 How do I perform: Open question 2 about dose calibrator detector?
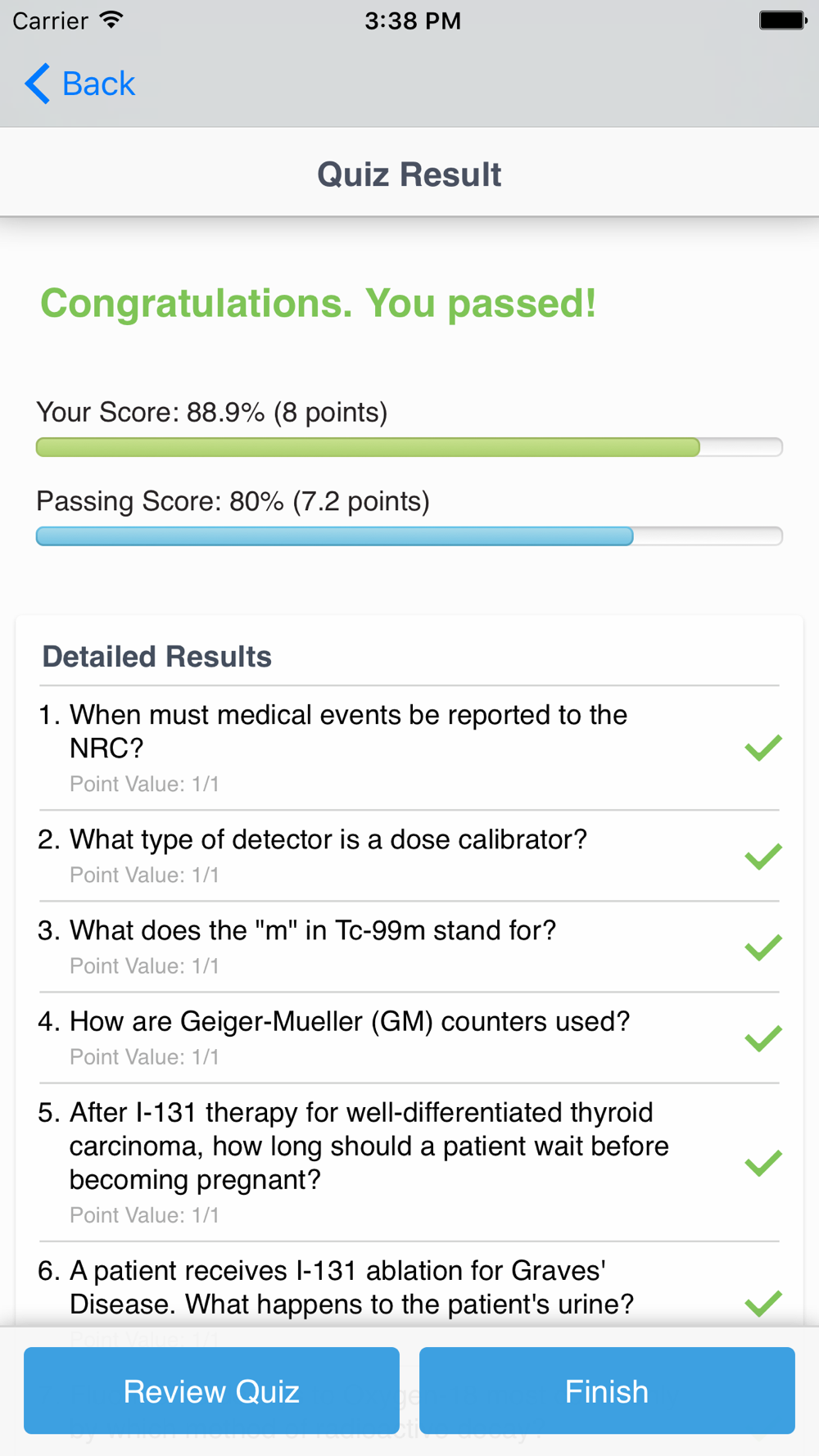(328, 839)
